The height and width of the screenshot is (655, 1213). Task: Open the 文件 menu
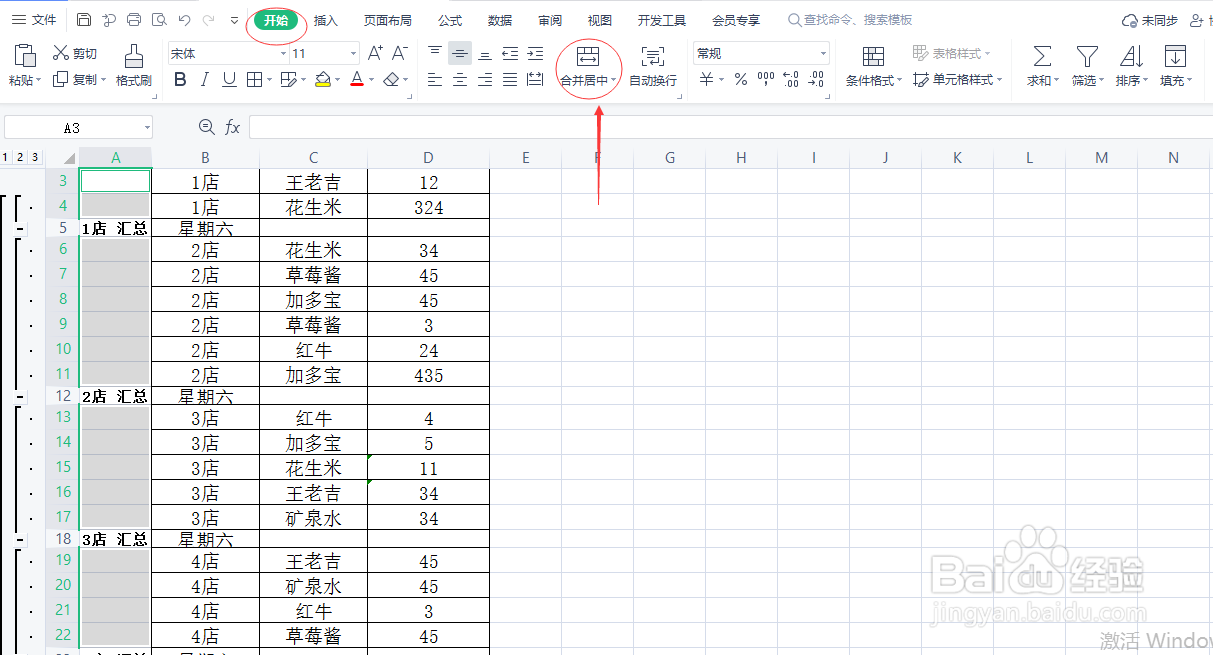tap(34, 20)
